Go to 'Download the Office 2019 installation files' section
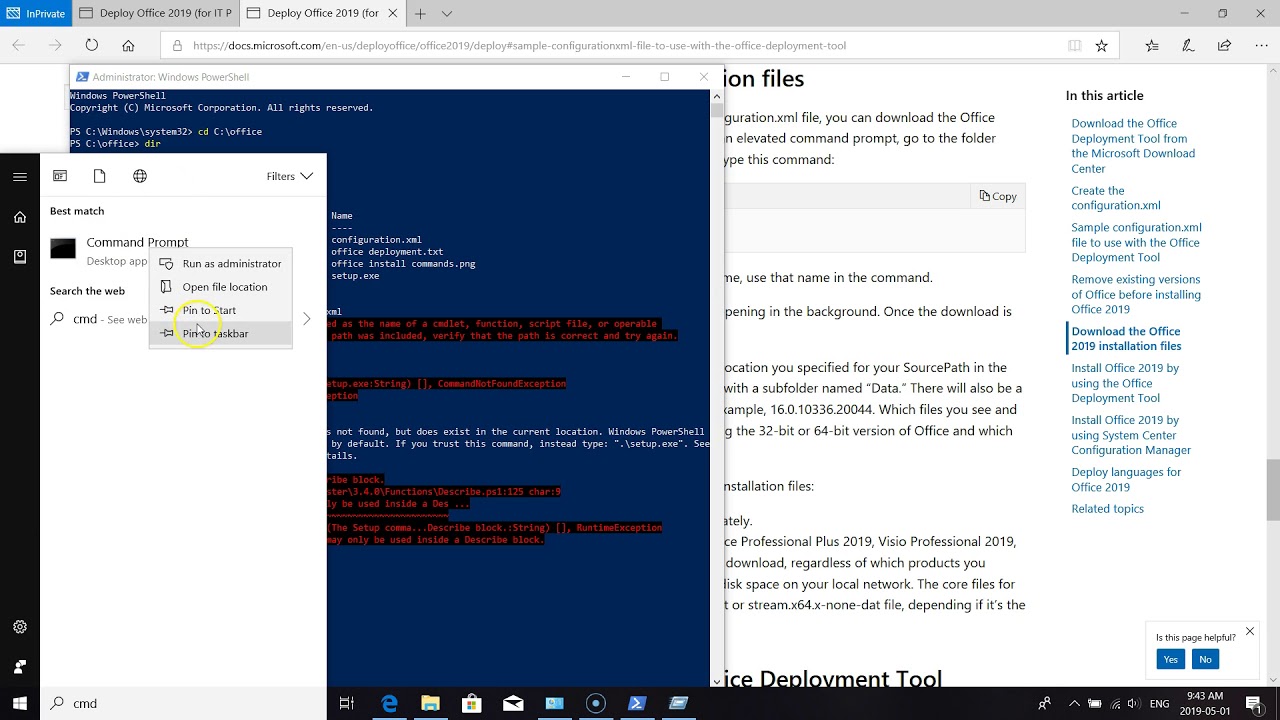Screen dimensions: 1280x720 (1126, 339)
